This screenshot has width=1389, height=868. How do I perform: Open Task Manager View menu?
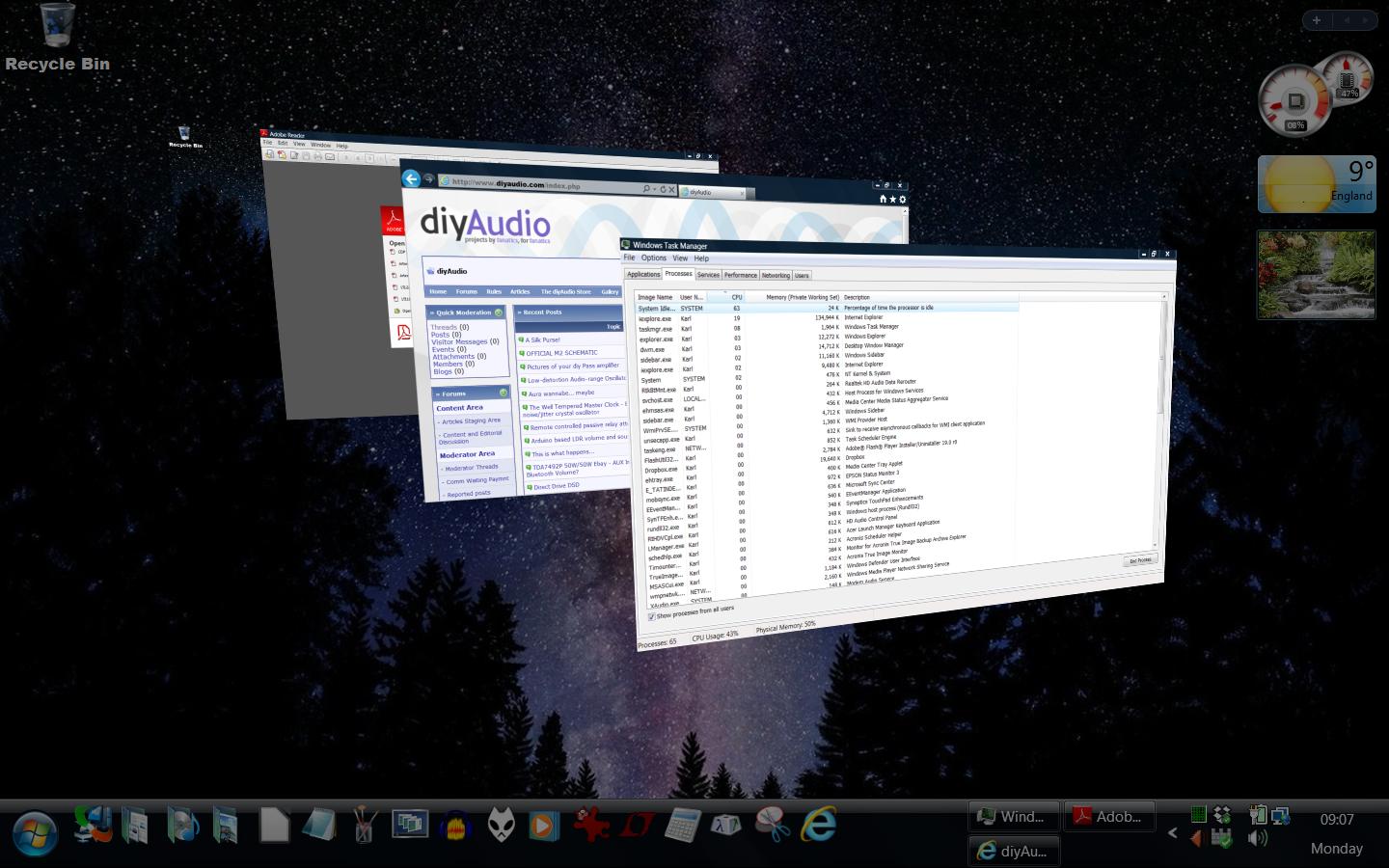tap(680, 258)
